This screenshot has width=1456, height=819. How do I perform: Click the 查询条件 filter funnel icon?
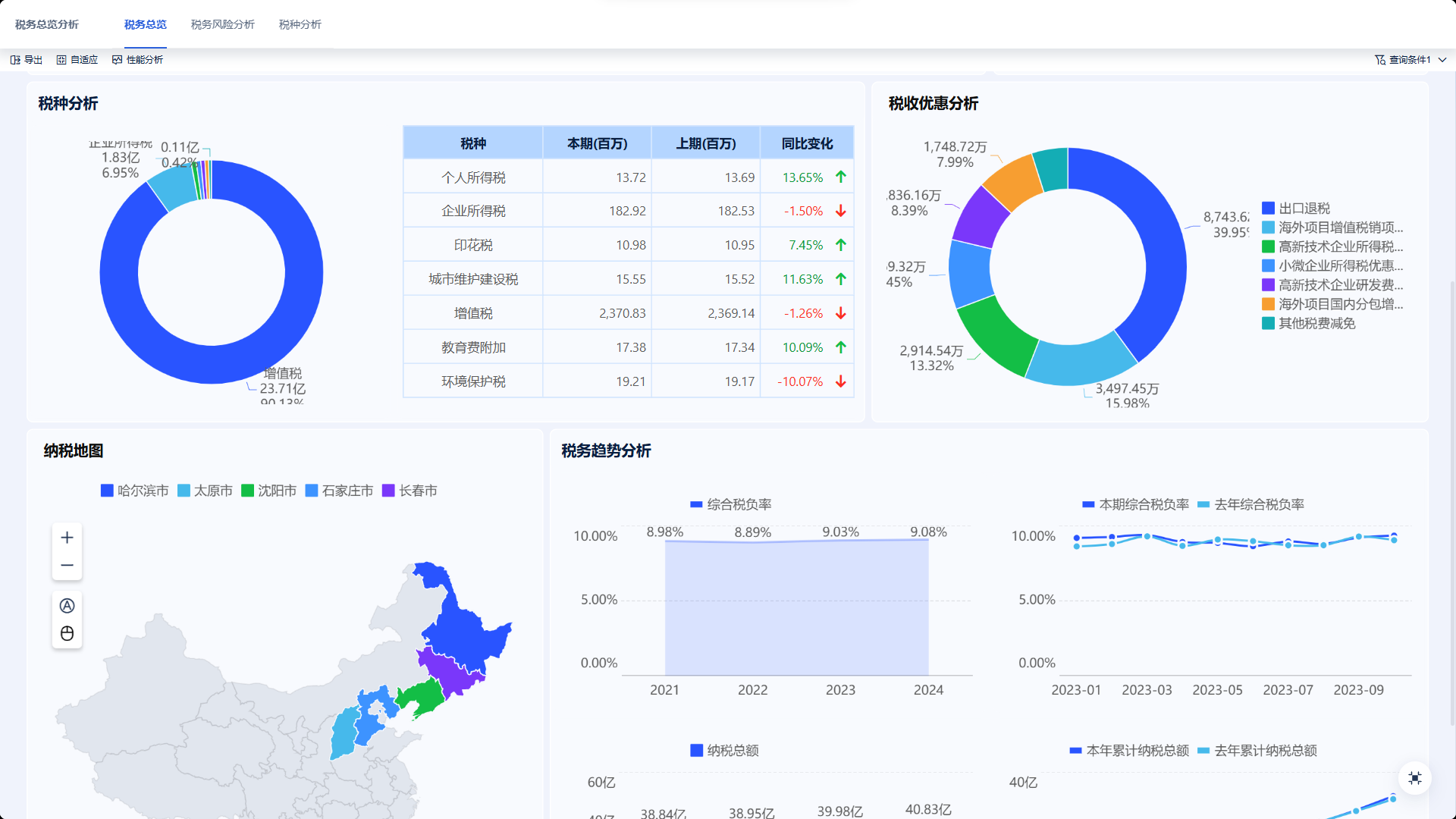pyautogui.click(x=1380, y=60)
